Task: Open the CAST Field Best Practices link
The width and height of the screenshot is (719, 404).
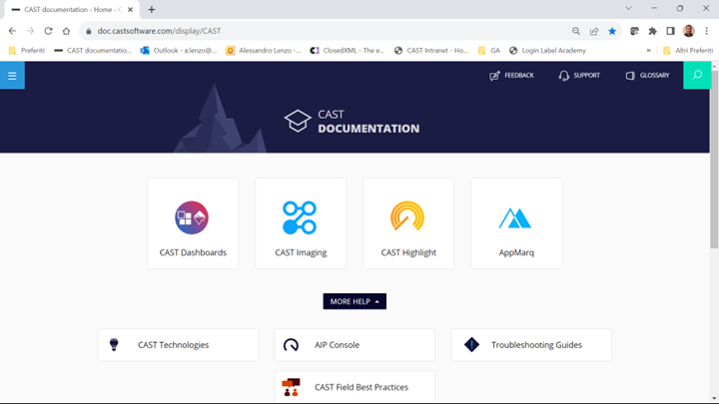Action: 354,387
